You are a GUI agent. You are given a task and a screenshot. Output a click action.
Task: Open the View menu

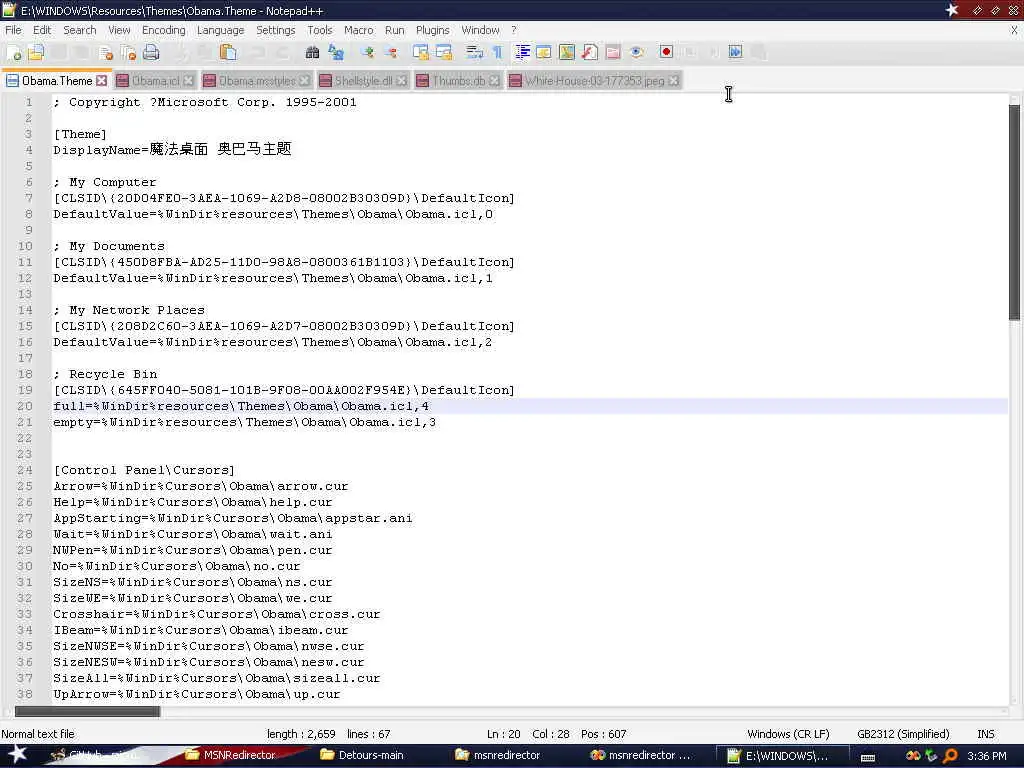(x=119, y=30)
